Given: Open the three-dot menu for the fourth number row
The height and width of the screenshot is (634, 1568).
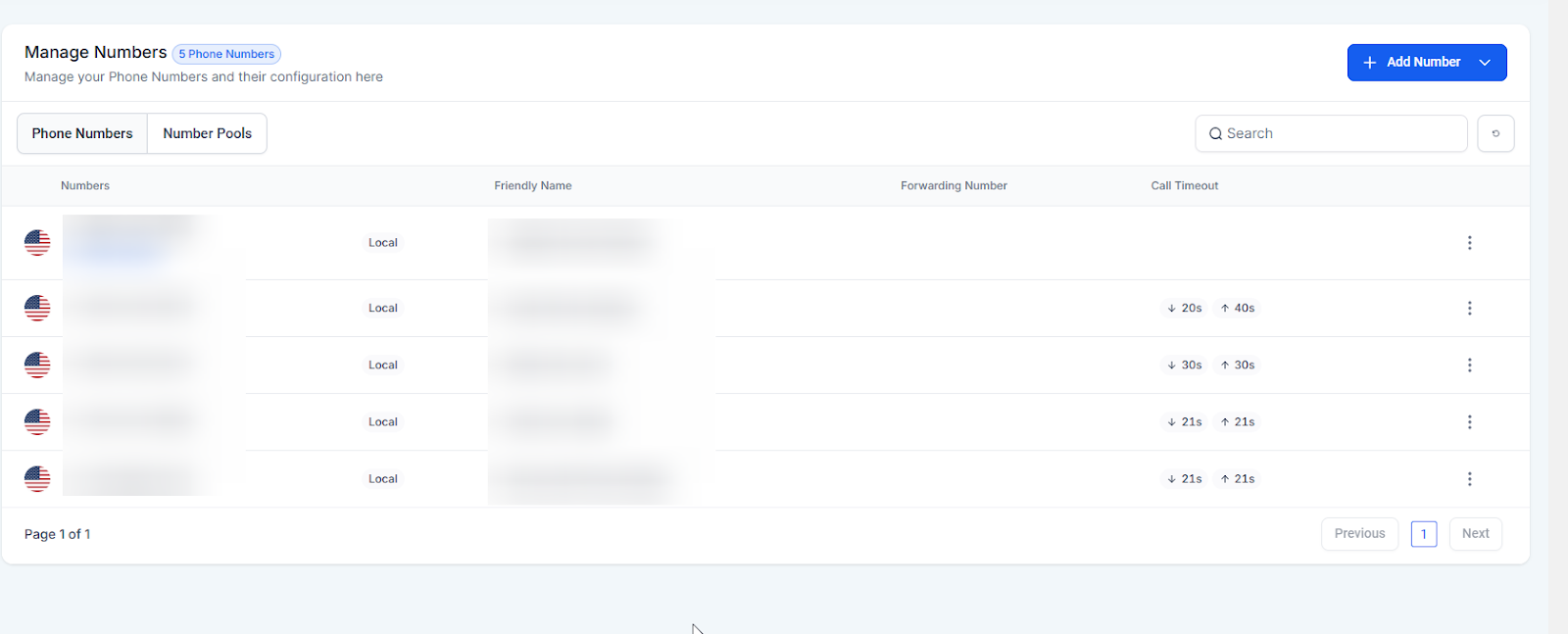Looking at the screenshot, I should coord(1469,421).
